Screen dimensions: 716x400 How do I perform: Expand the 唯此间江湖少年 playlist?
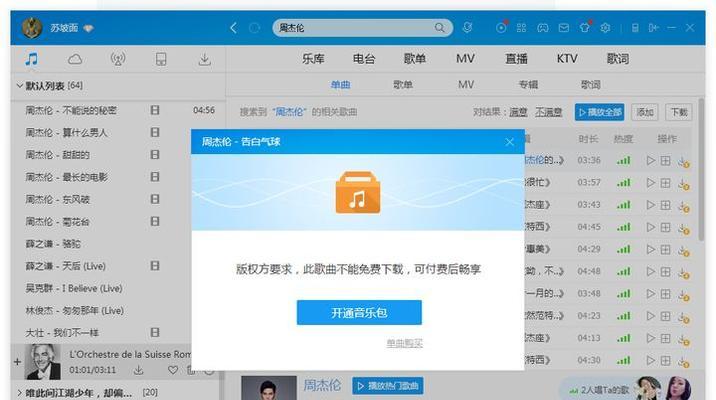click(x=20, y=392)
